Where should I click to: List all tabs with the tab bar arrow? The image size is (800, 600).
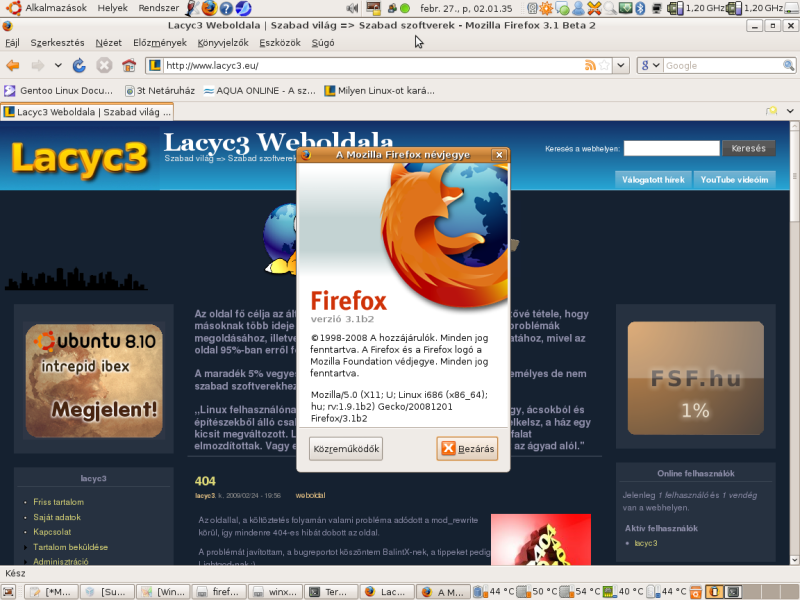[x=790, y=111]
